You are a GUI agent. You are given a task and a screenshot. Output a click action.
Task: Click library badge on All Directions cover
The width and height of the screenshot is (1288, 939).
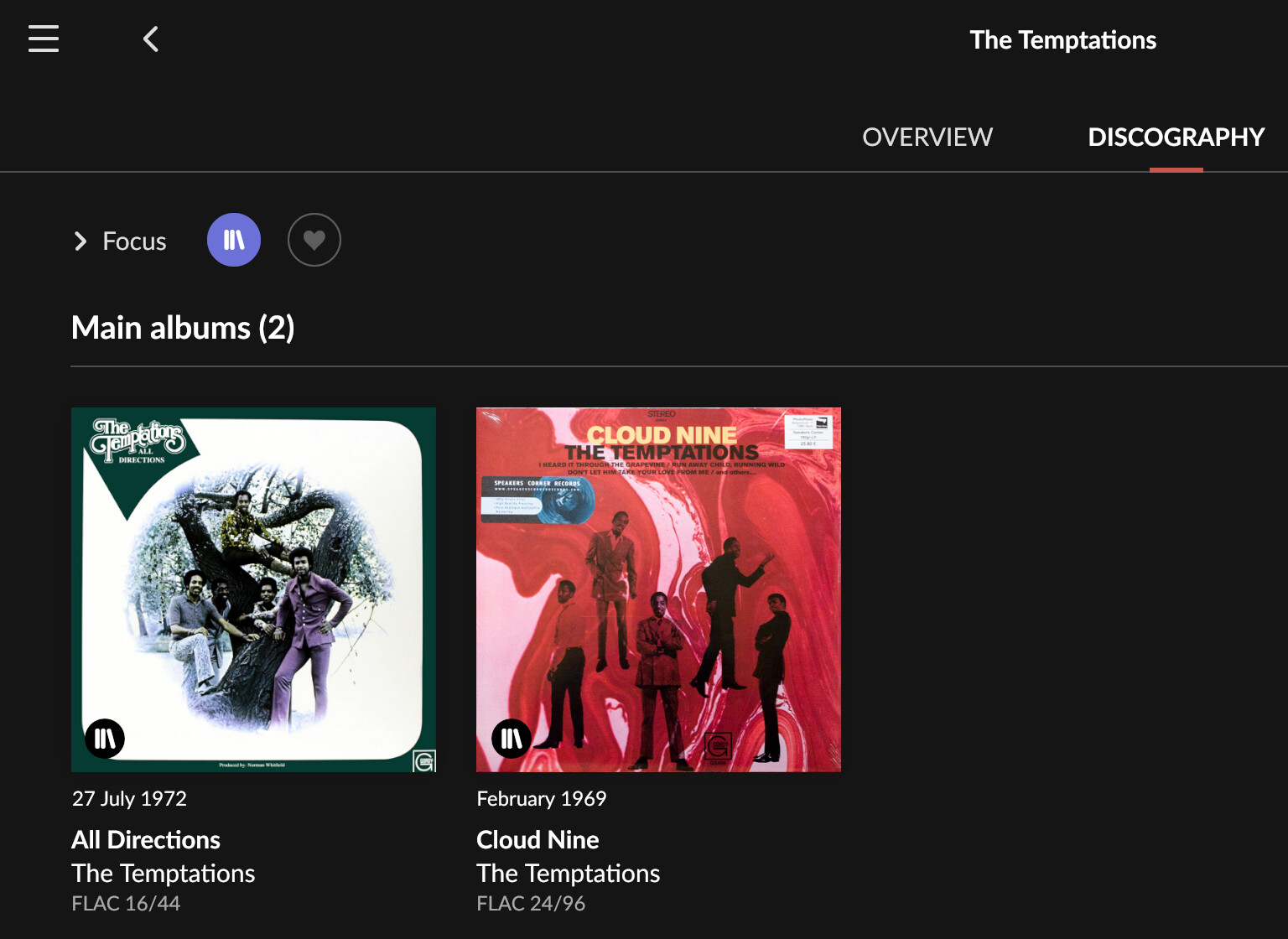[105, 739]
